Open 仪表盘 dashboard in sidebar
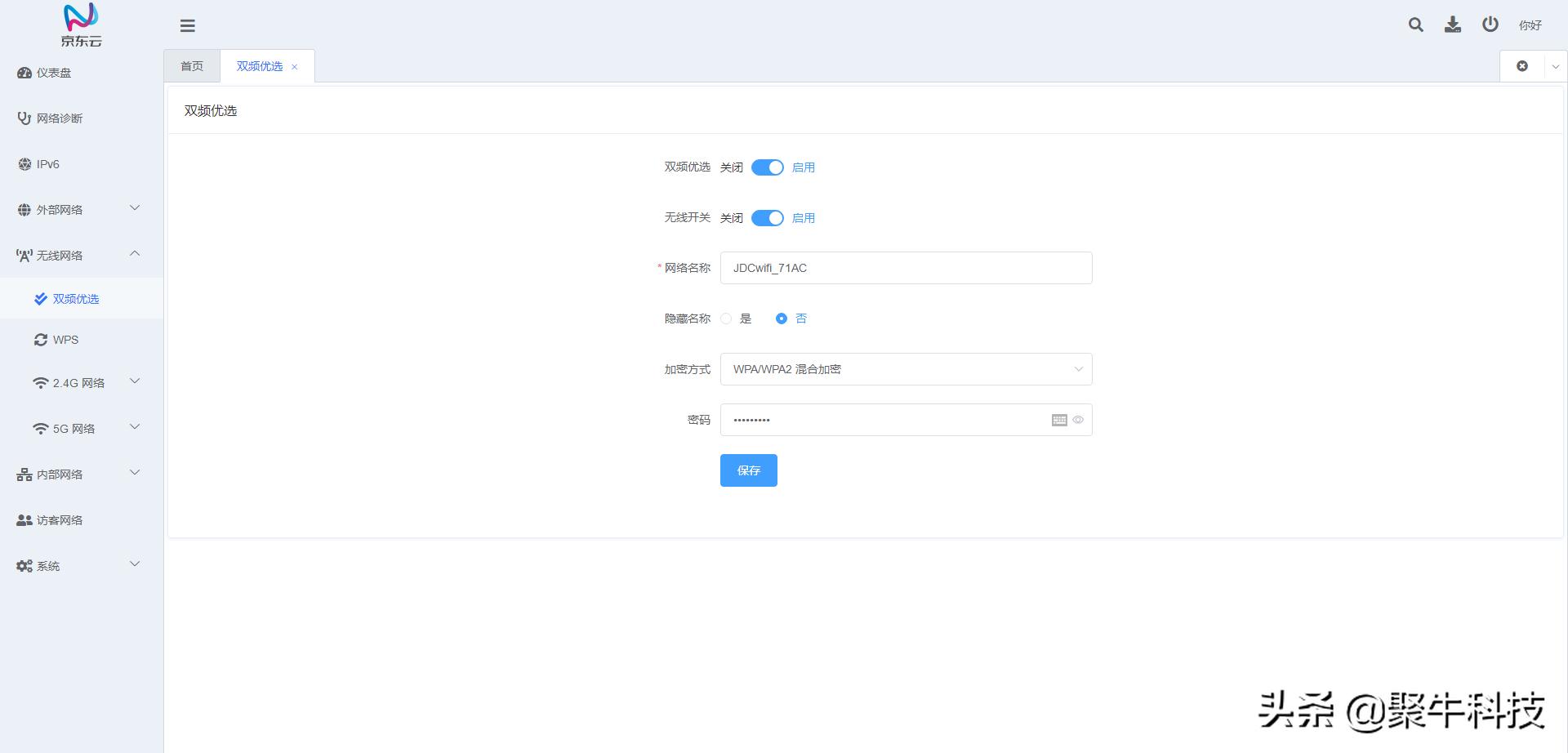1568x753 pixels. pyautogui.click(x=82, y=73)
